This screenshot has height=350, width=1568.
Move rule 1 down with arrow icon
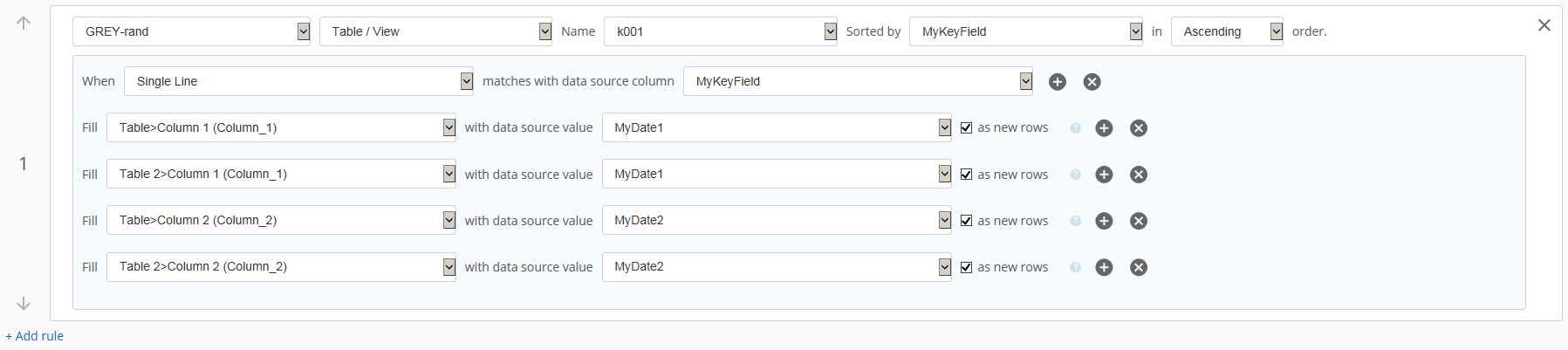pyautogui.click(x=24, y=304)
